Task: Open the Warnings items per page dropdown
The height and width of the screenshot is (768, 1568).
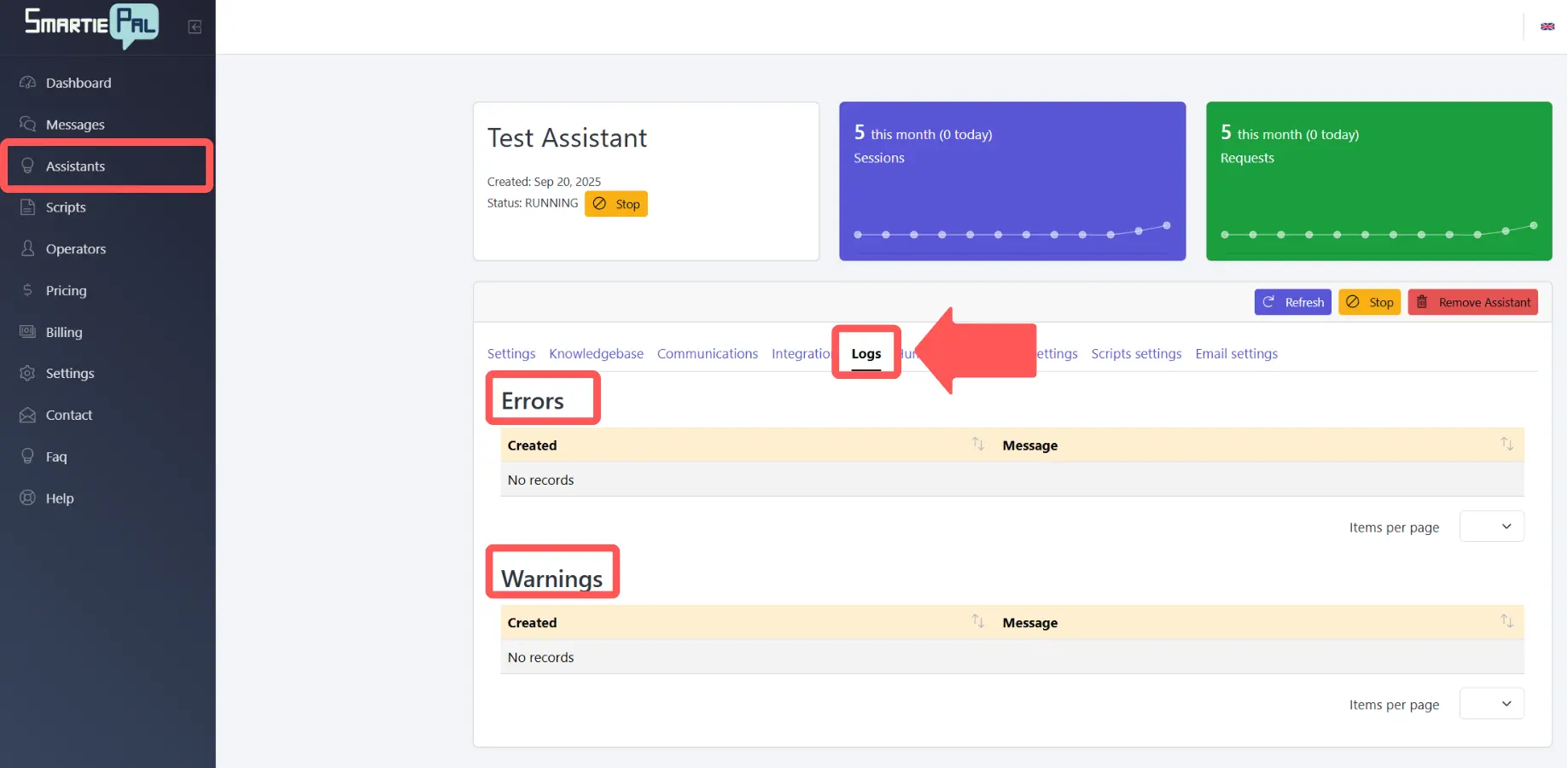Action: click(1491, 704)
